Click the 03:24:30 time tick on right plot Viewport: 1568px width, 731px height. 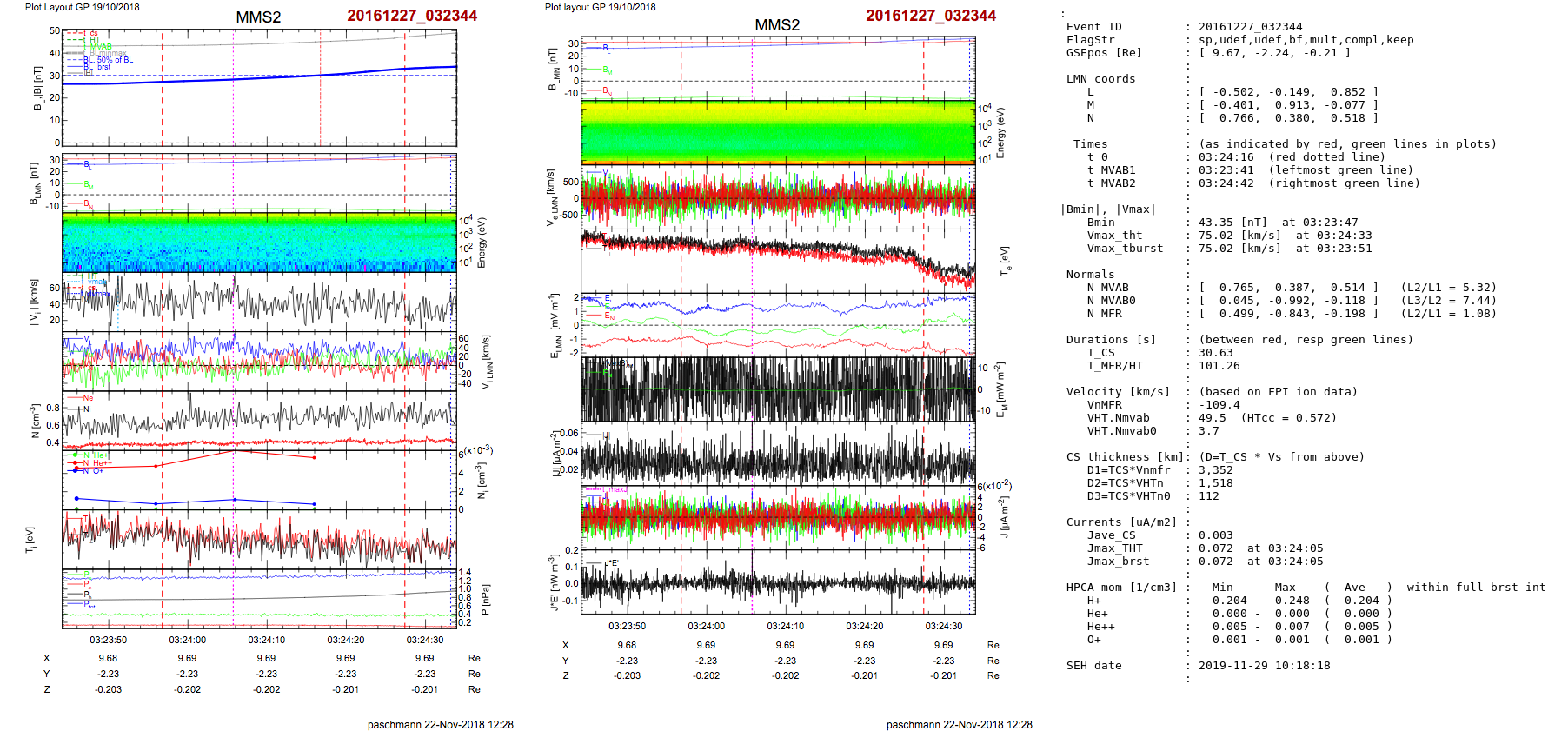click(x=943, y=626)
